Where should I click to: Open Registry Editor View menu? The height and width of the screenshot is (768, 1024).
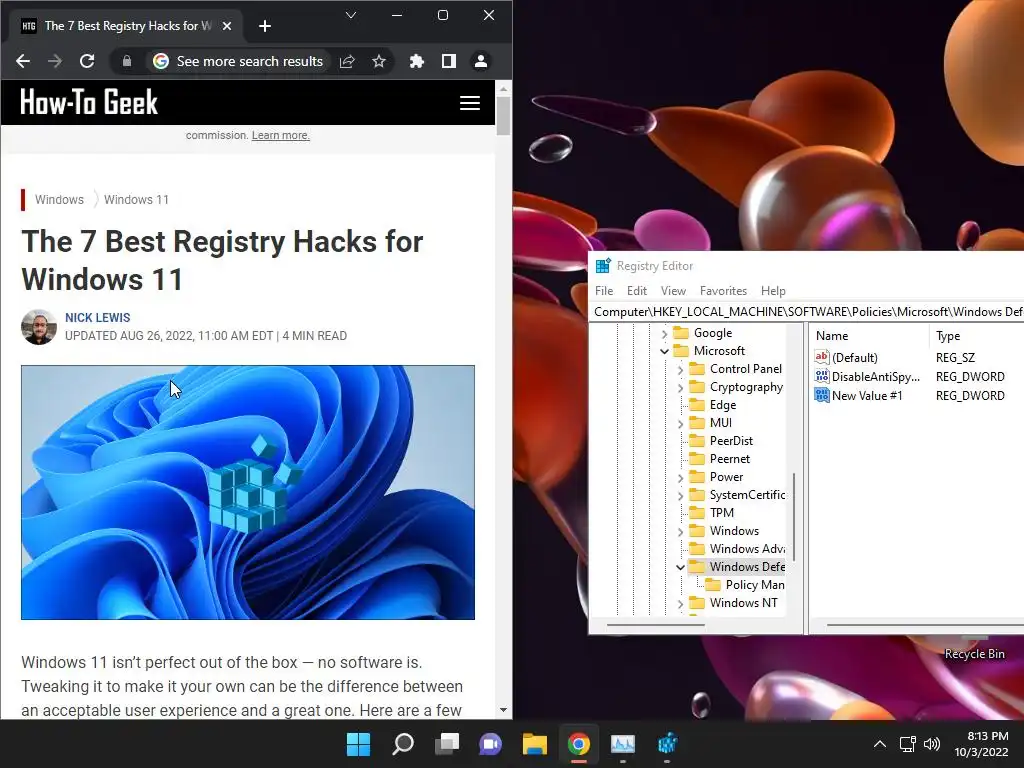(673, 291)
